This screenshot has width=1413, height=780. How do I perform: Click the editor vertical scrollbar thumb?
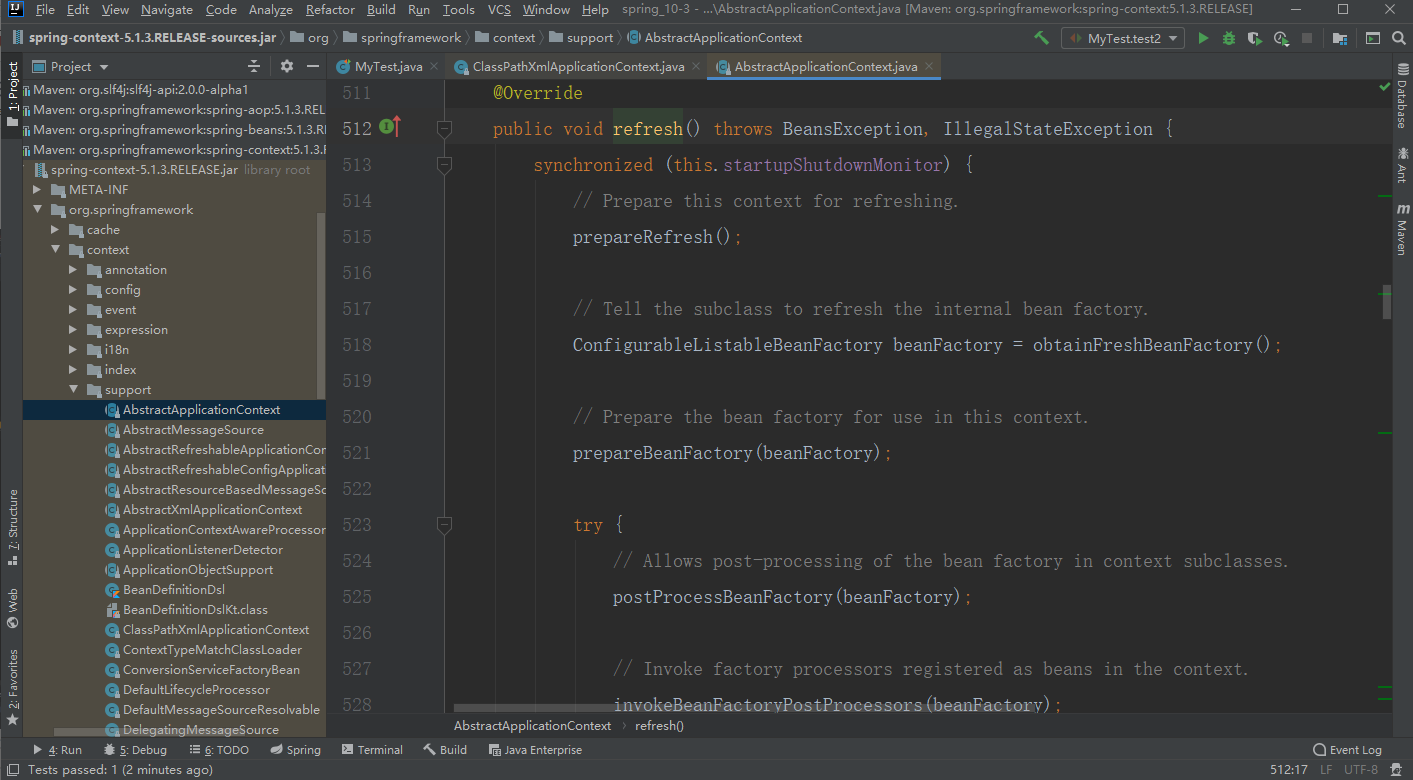click(1386, 301)
